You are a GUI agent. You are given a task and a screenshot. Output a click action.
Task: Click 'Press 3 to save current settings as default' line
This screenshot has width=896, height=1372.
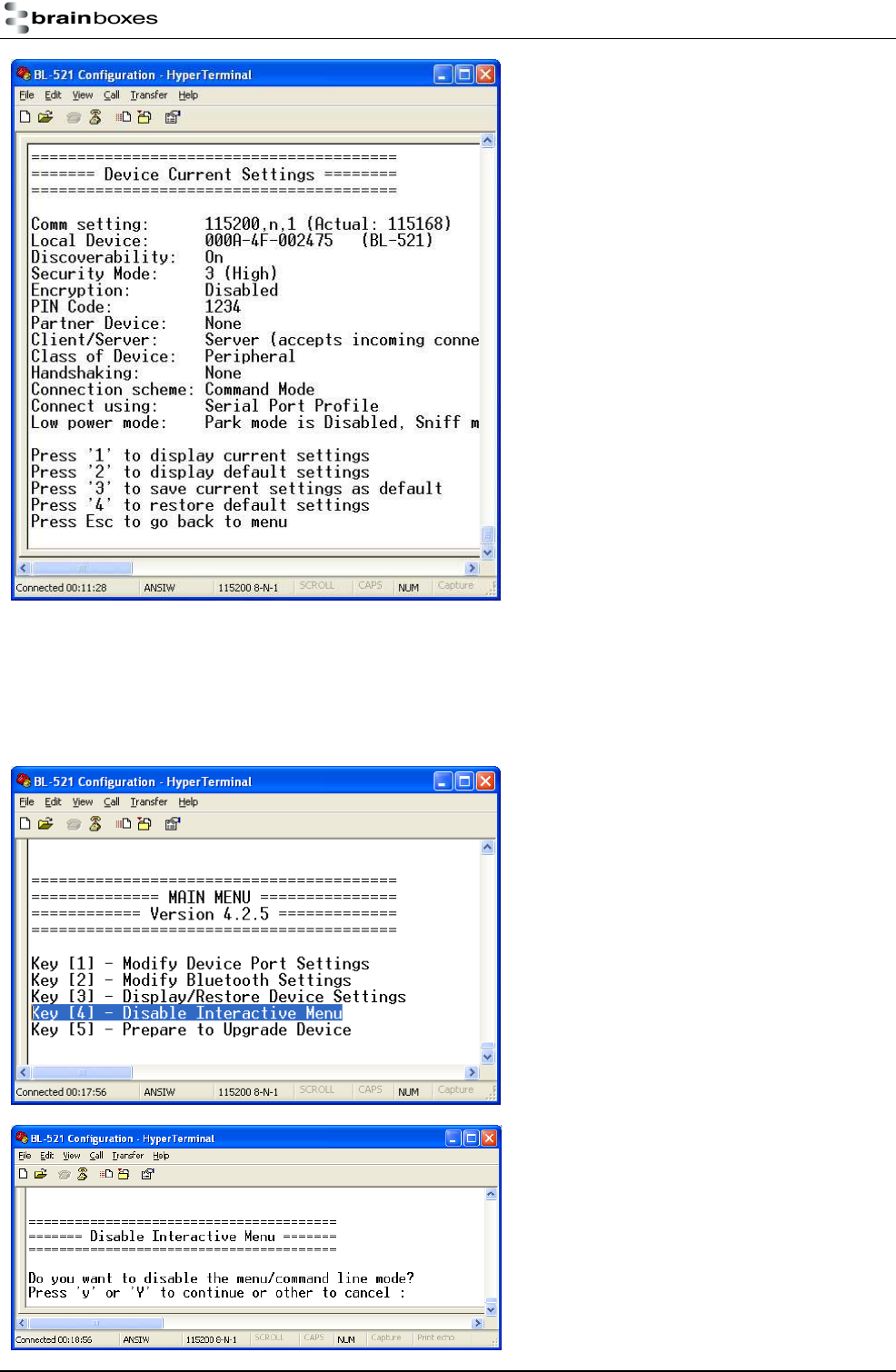click(x=236, y=489)
